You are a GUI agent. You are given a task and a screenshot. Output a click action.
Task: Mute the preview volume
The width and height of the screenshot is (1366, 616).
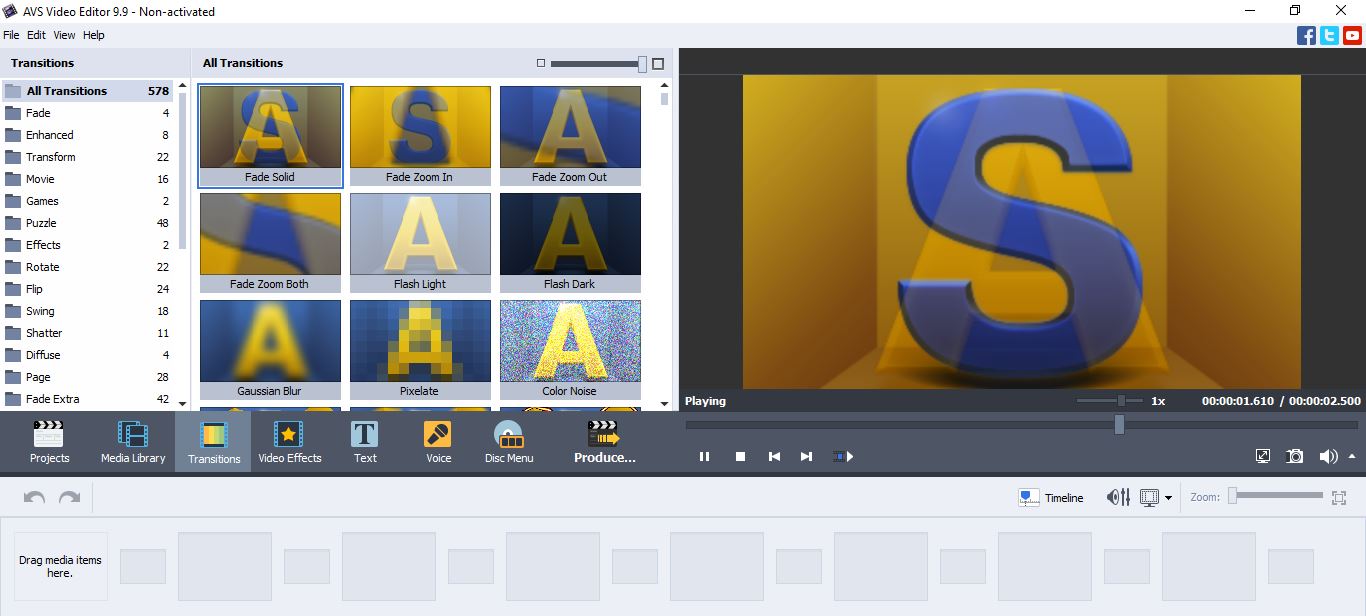click(x=1328, y=456)
